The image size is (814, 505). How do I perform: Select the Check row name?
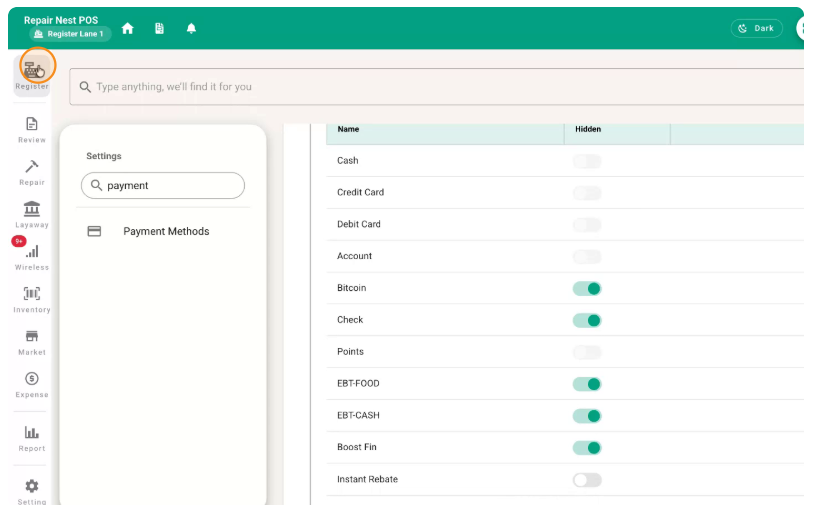(x=350, y=320)
